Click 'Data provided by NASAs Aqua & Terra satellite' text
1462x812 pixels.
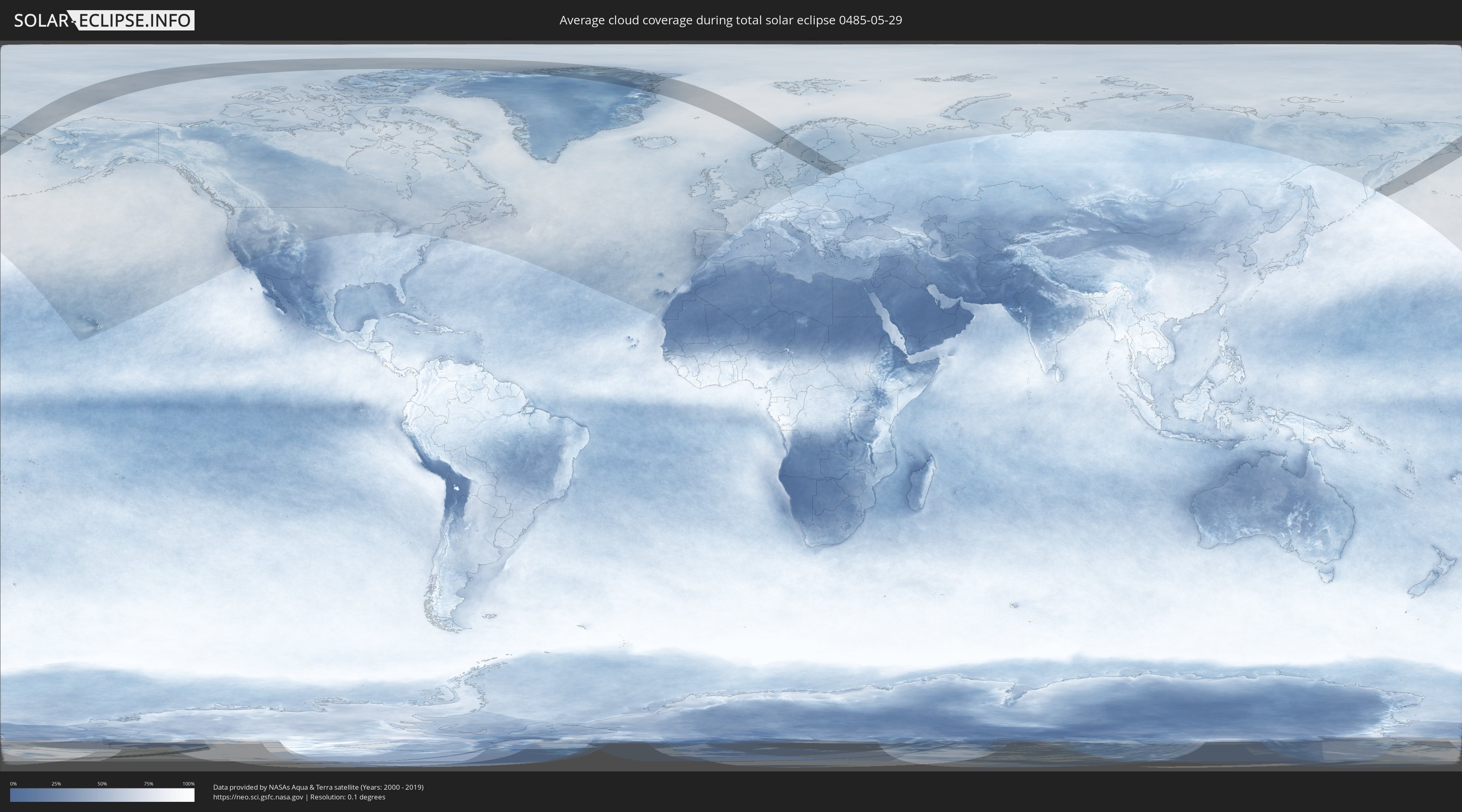[285, 787]
